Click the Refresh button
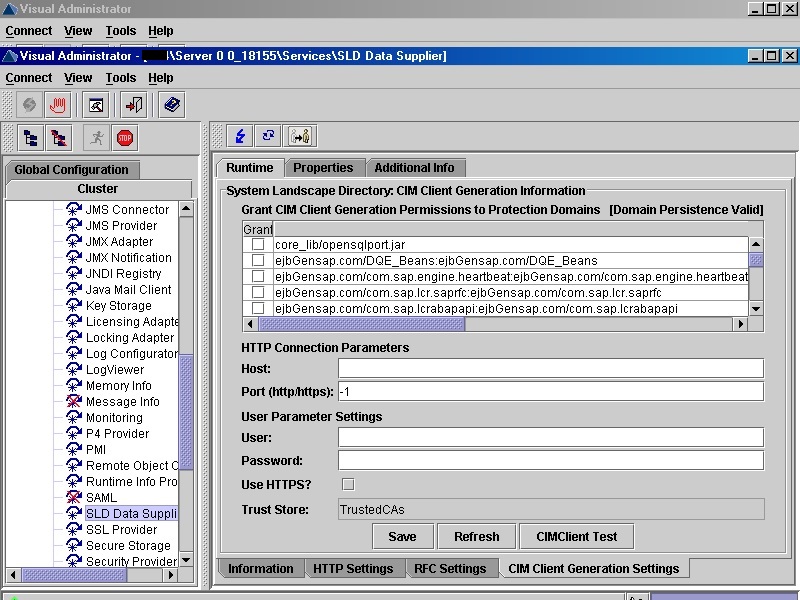This screenshot has height=600, width=800. click(477, 537)
